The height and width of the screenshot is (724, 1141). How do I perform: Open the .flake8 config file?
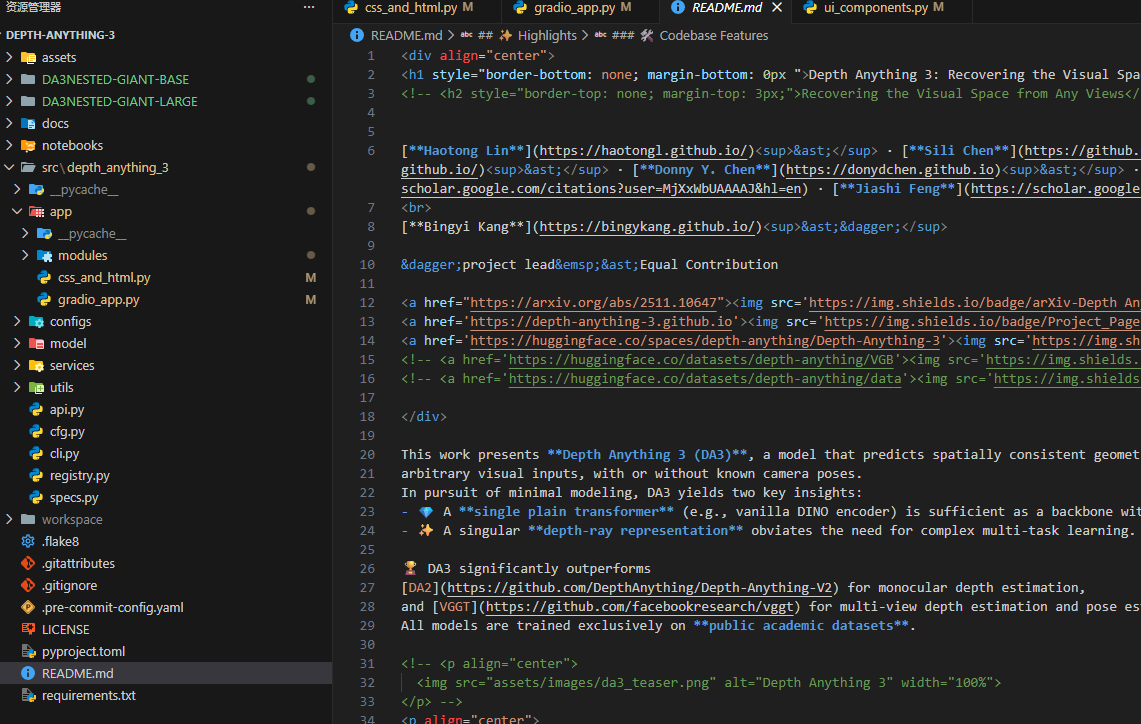(60, 541)
